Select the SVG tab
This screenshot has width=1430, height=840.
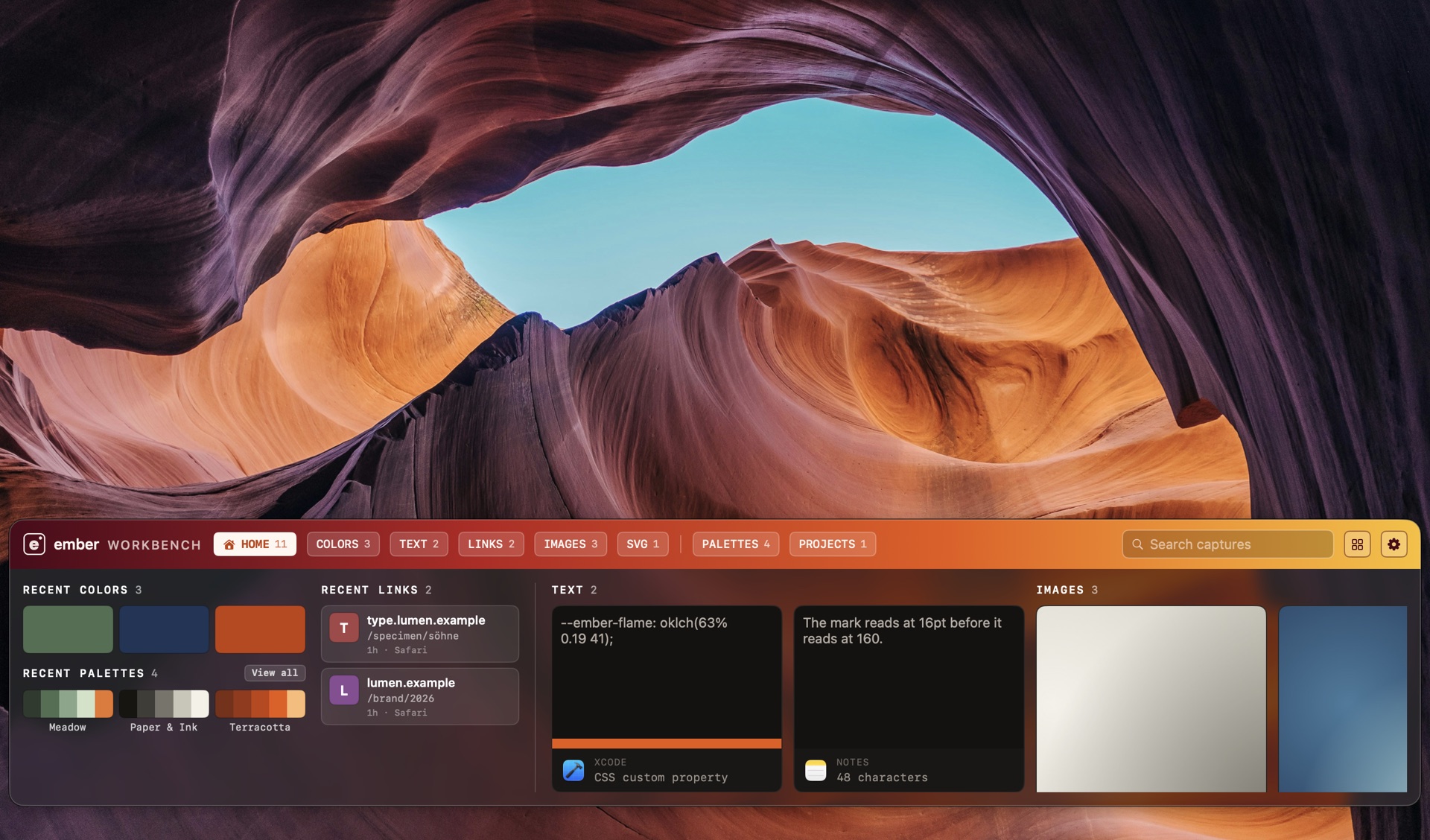point(643,544)
